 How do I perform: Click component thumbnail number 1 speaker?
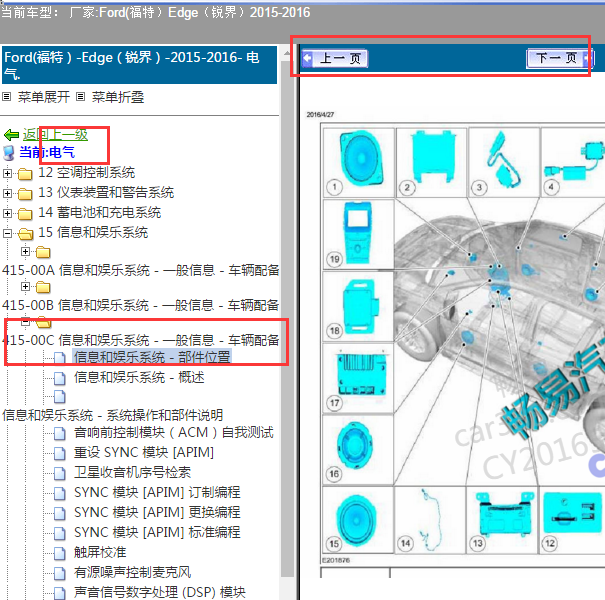tap(359, 162)
